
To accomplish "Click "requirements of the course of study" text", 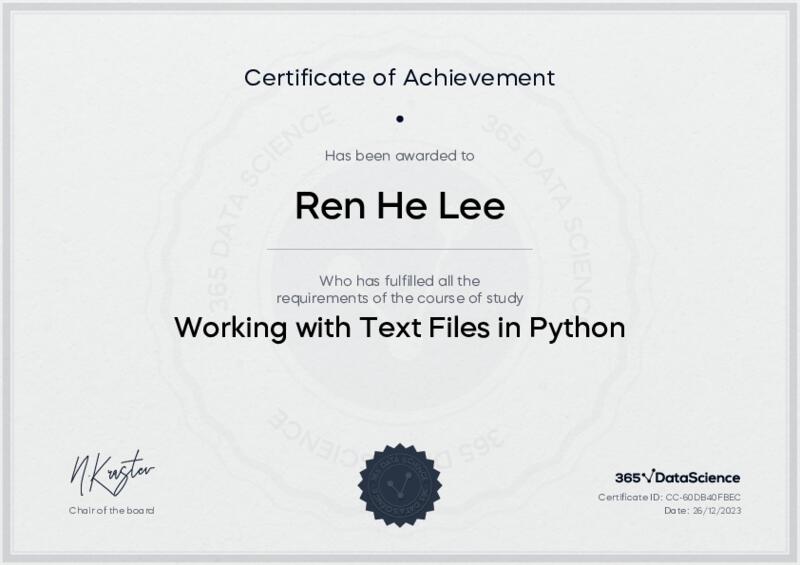I will tap(400, 297).
